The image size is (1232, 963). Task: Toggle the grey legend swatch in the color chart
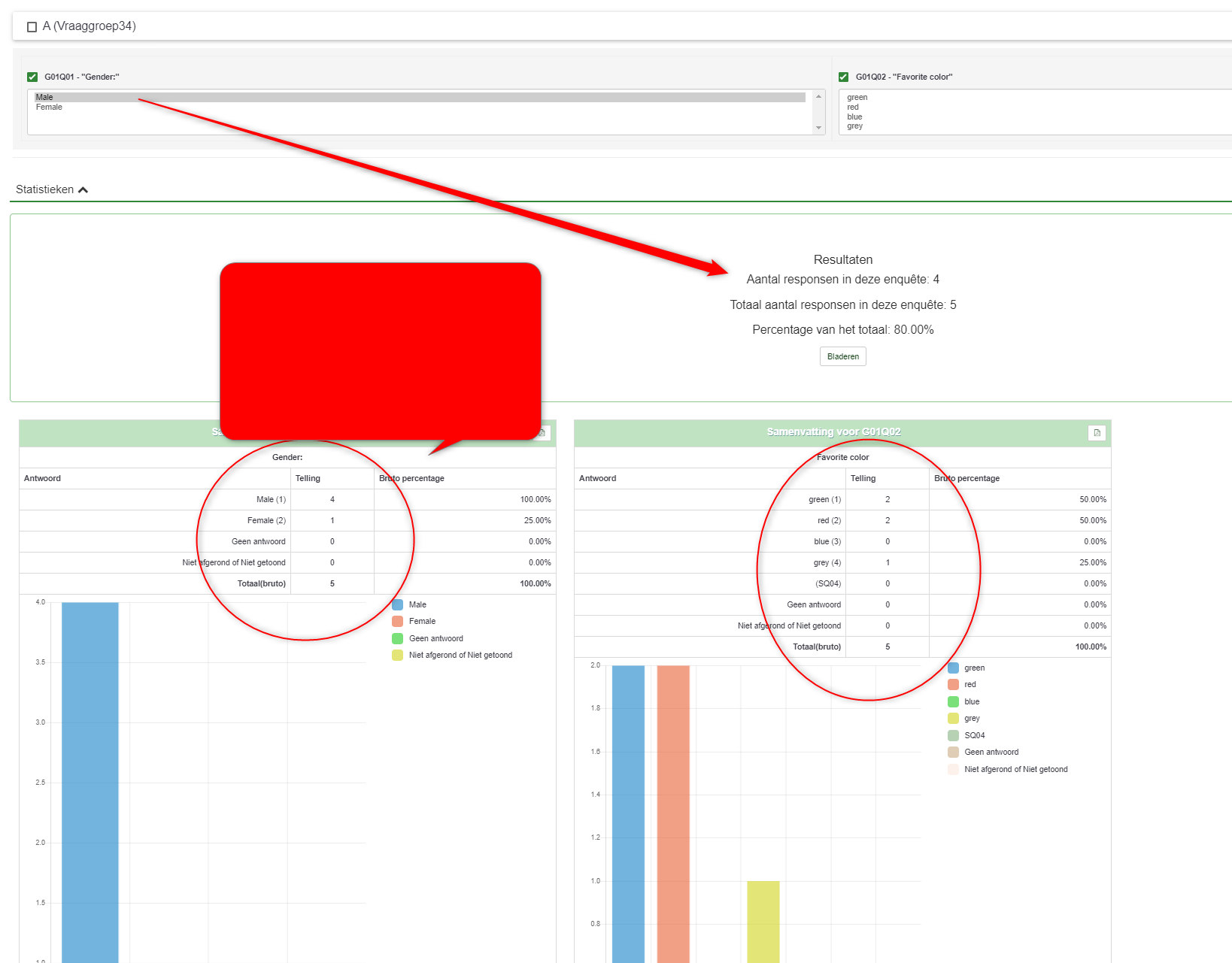point(953,718)
